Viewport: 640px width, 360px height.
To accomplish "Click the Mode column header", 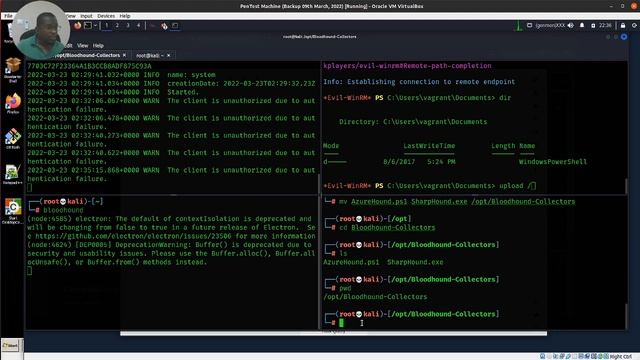I will click(x=331, y=146).
